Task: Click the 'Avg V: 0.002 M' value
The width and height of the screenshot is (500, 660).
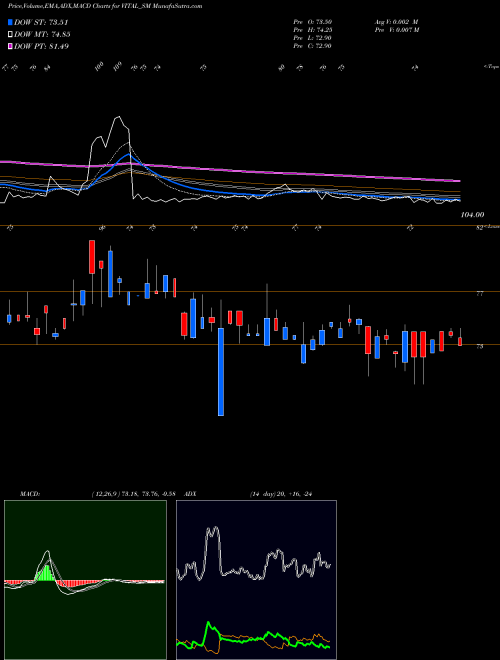Action: [x=396, y=22]
